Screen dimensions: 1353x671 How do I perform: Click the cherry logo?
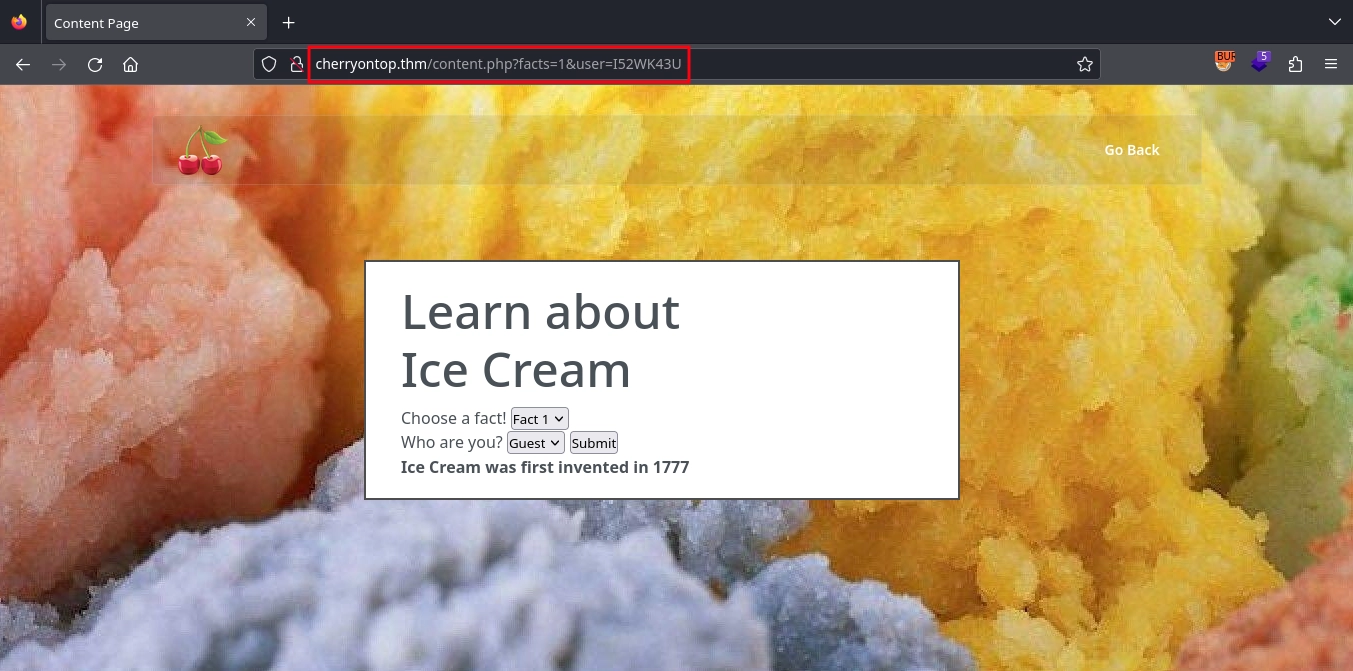[x=201, y=151]
